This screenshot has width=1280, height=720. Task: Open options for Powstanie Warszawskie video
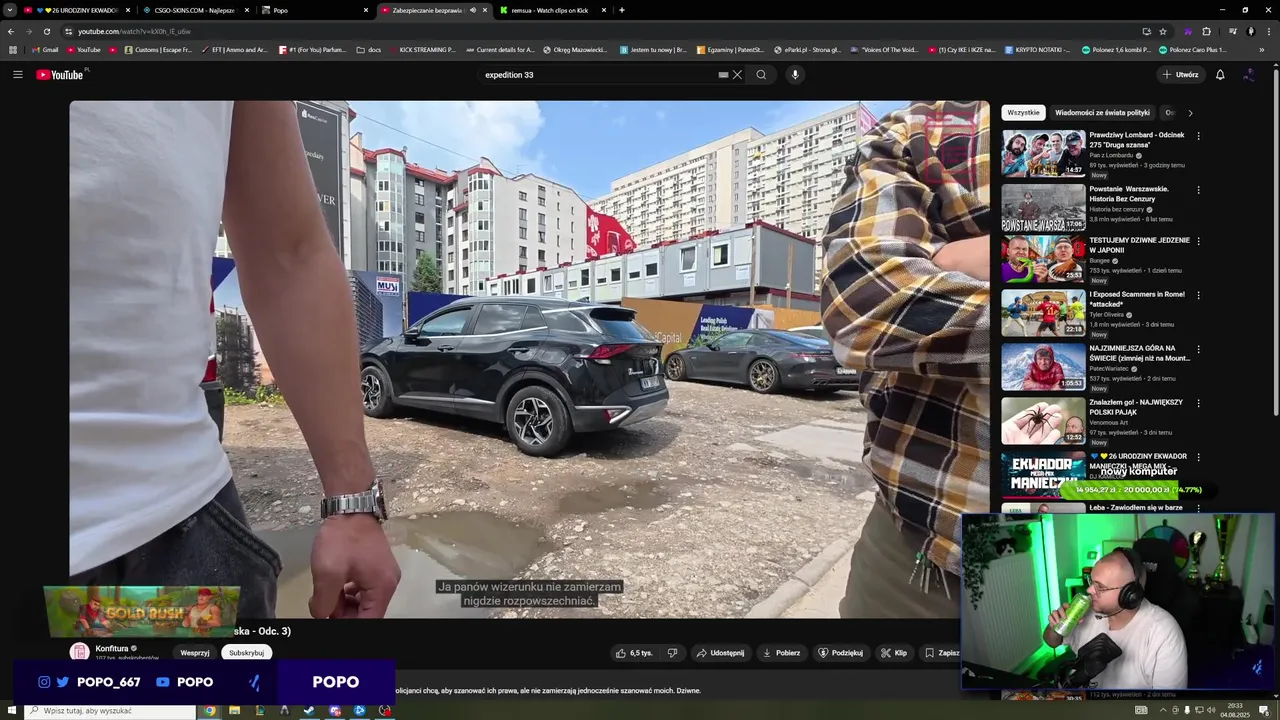(x=1198, y=190)
